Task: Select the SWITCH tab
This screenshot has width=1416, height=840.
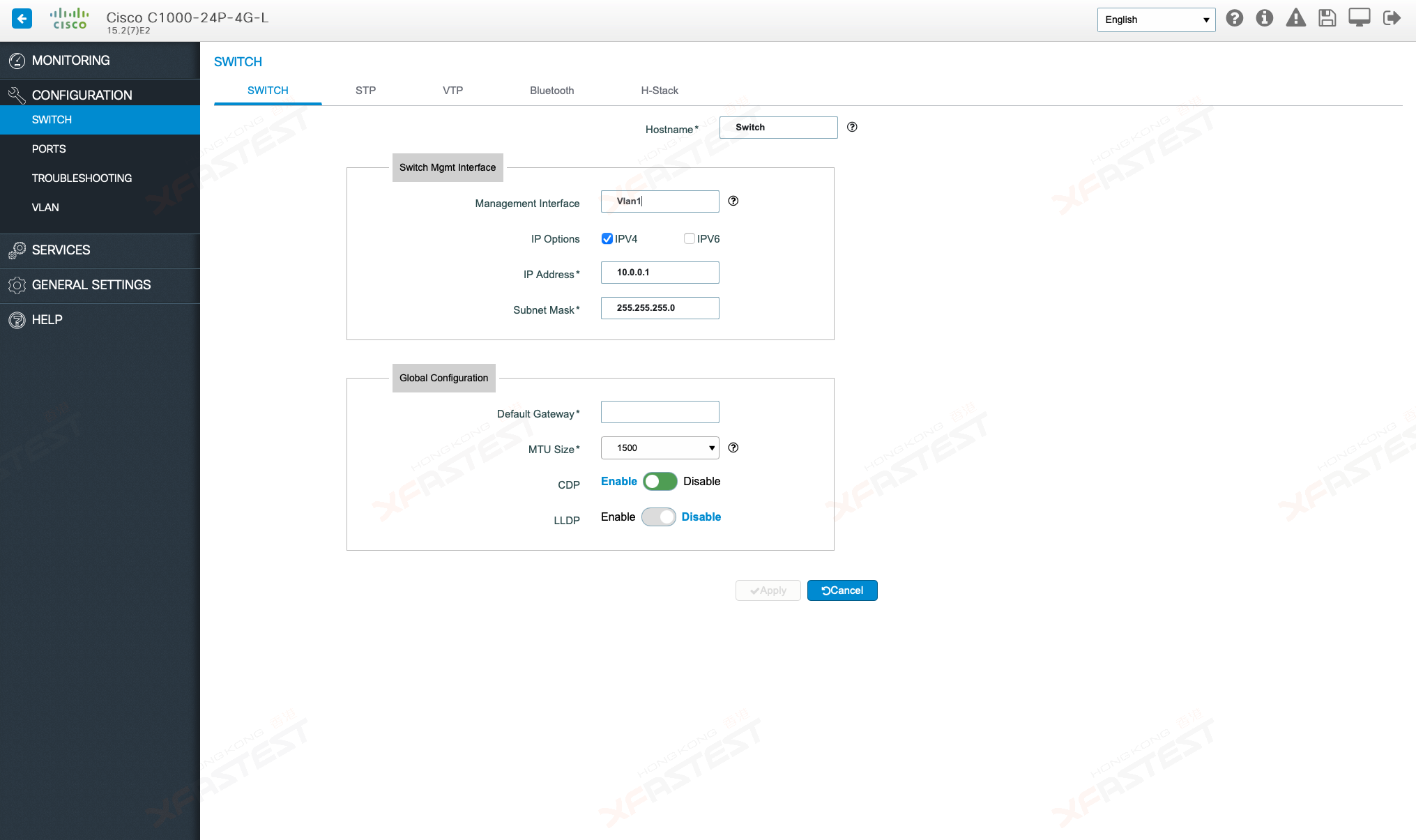Action: [268, 91]
